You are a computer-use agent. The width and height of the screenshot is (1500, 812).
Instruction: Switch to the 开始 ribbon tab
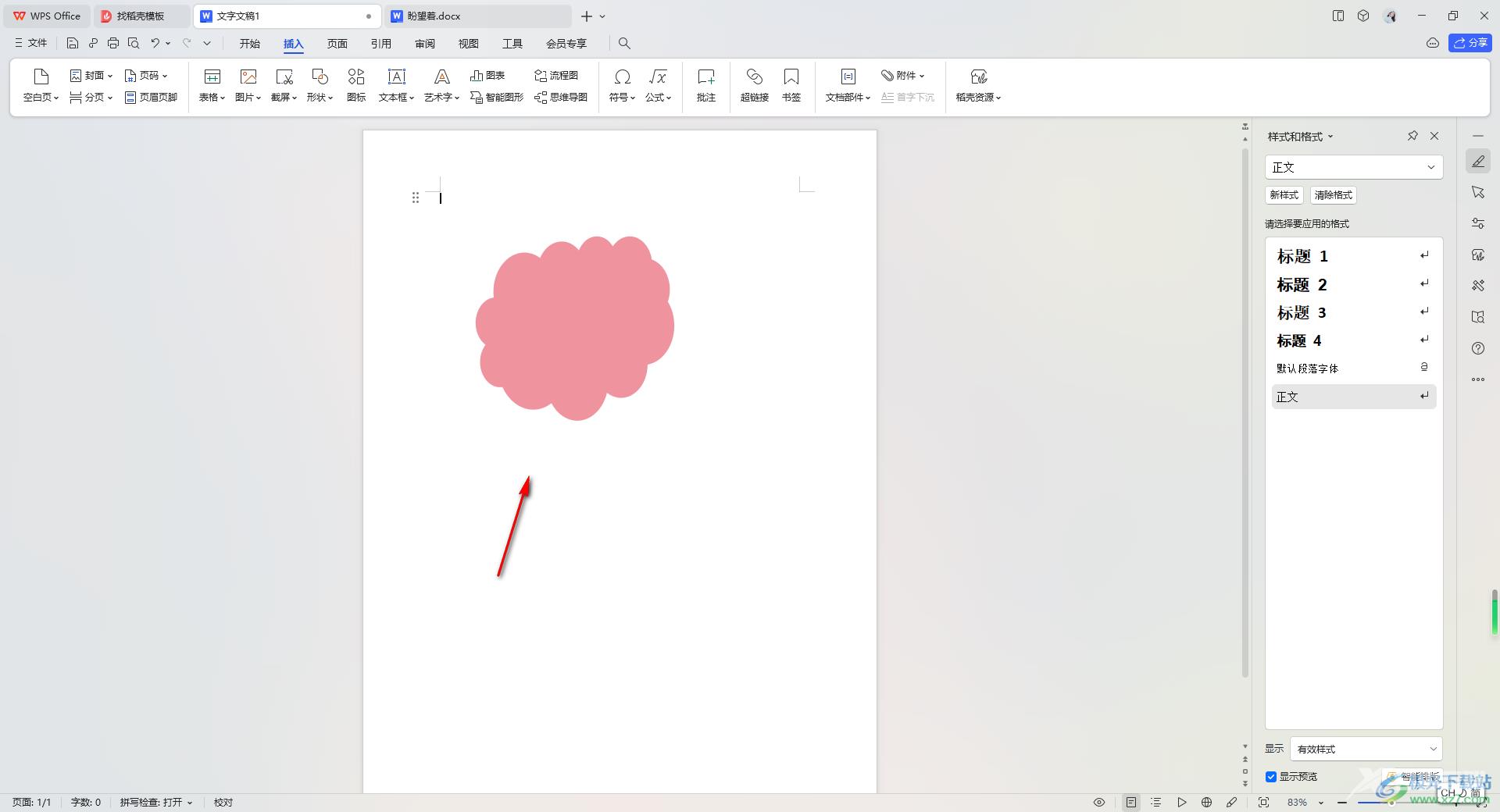pyautogui.click(x=250, y=44)
